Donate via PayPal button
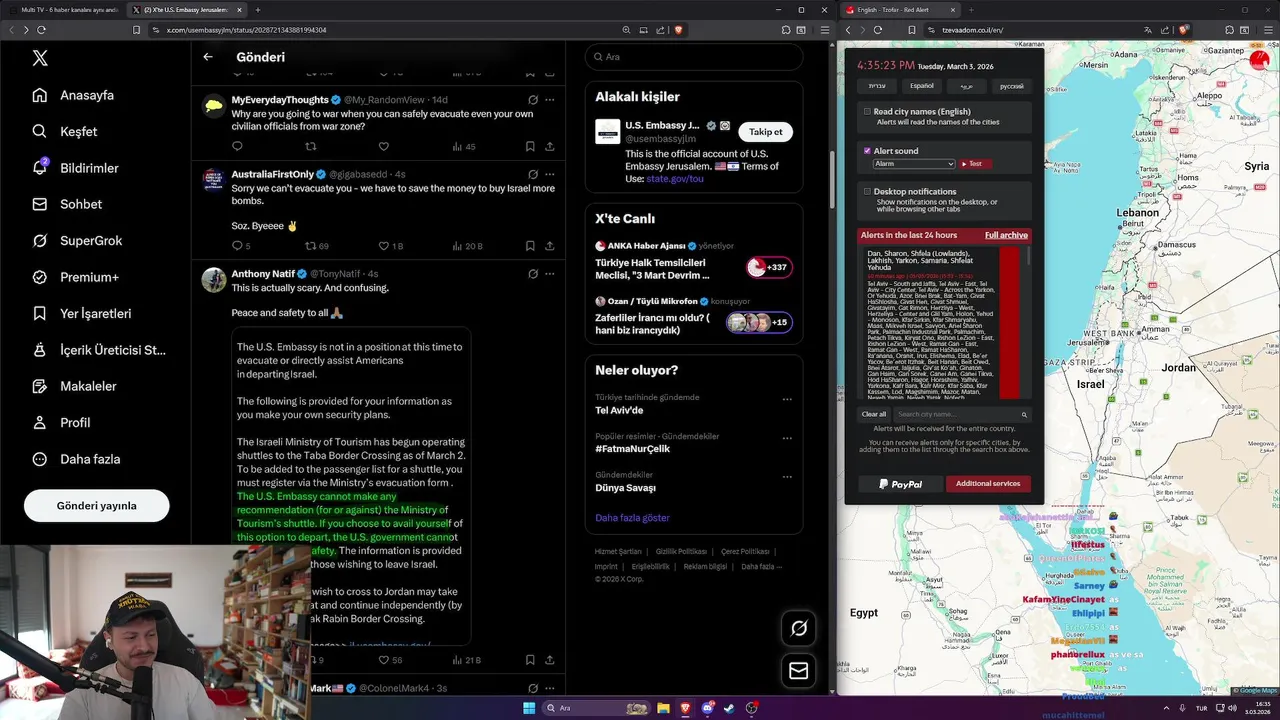The height and width of the screenshot is (720, 1280). 901,484
